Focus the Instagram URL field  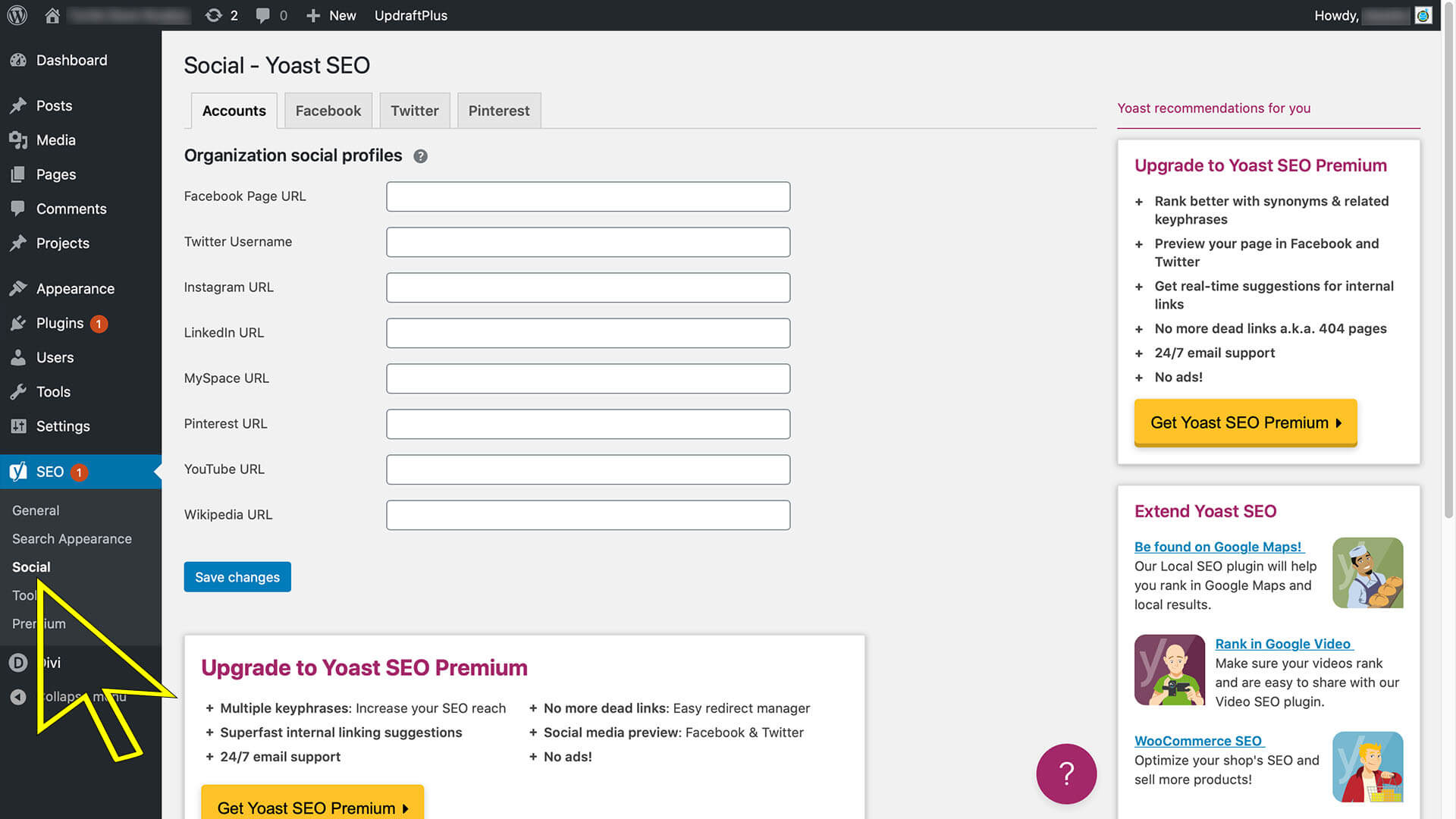588,287
